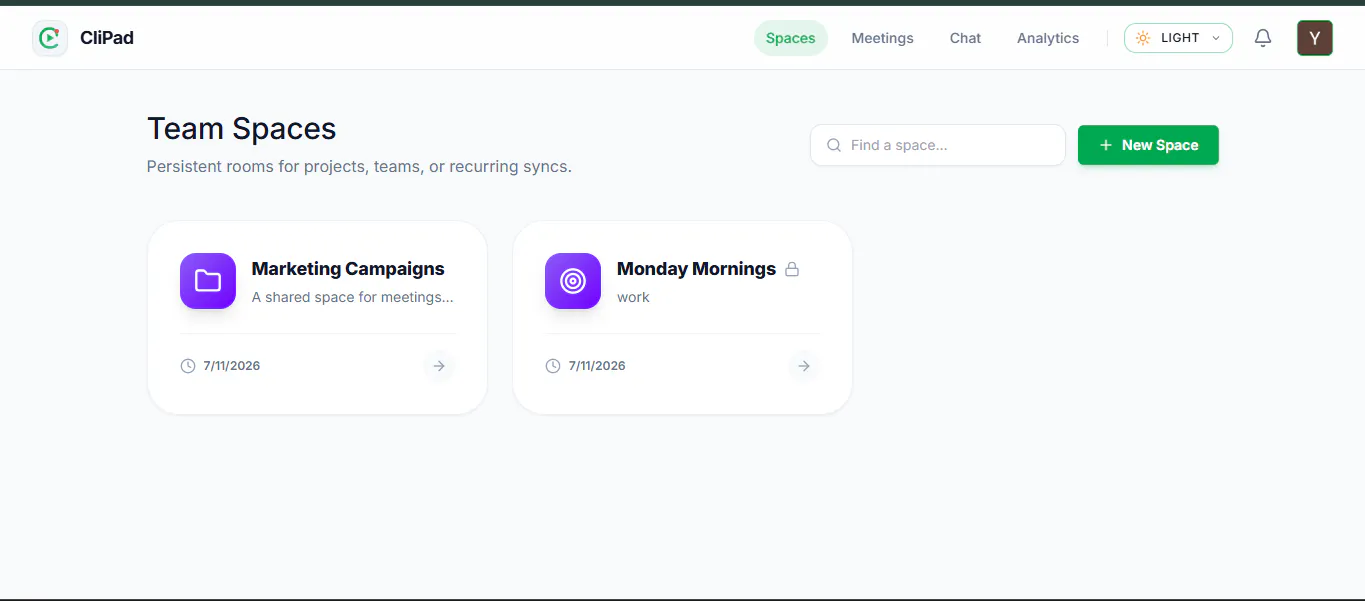Switch to the Meetings tab
Screen dimensions: 1365x601
pyautogui.click(x=883, y=38)
